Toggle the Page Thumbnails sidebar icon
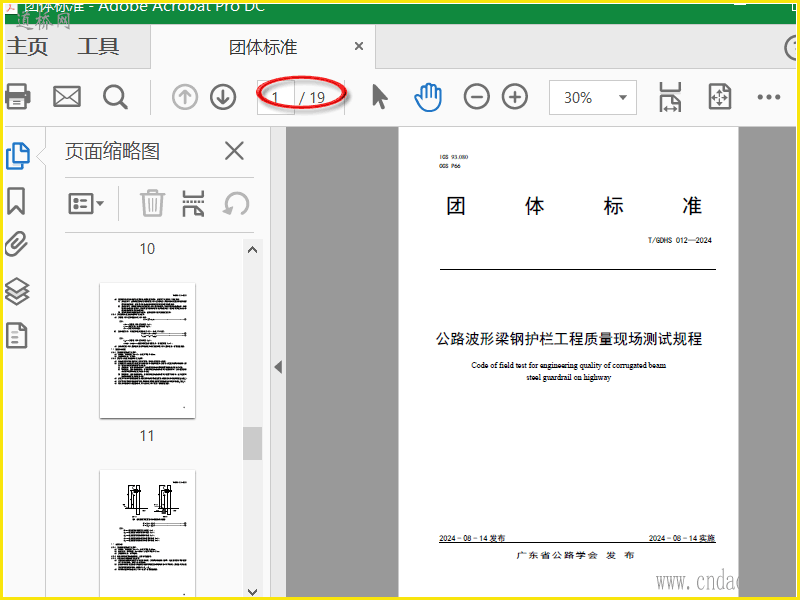 [18, 156]
